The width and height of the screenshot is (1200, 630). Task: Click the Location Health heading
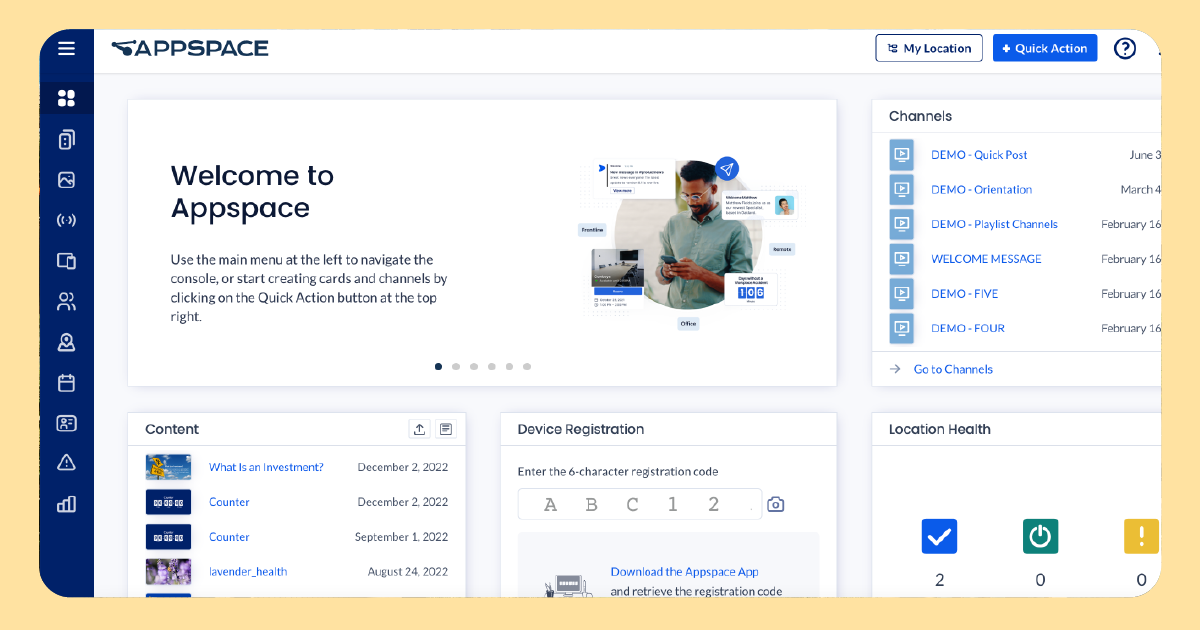click(940, 429)
